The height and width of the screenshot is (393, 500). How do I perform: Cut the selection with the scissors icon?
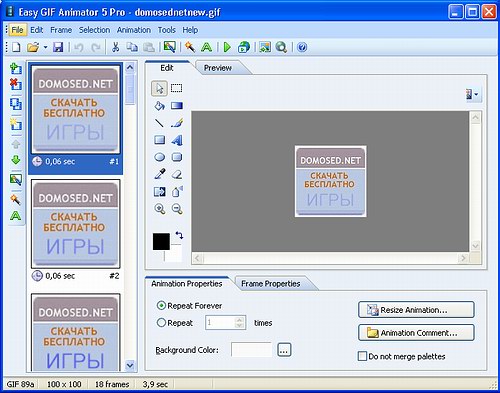(x=115, y=47)
